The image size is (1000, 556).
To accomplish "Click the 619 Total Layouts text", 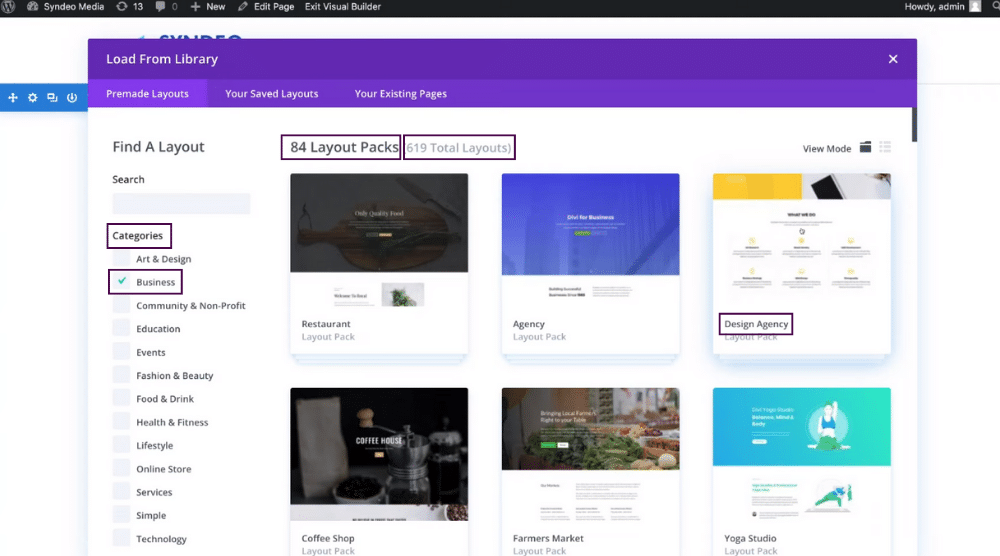I will 459,148.
